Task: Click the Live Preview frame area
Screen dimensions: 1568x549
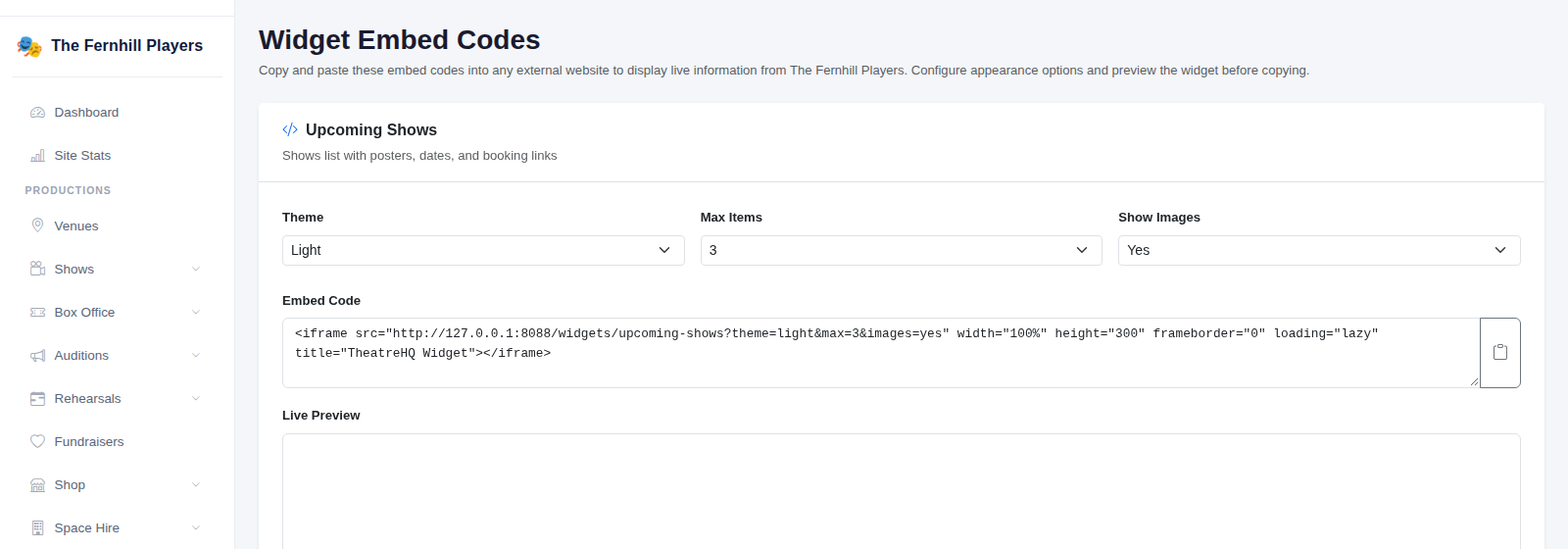Action: tap(902, 491)
